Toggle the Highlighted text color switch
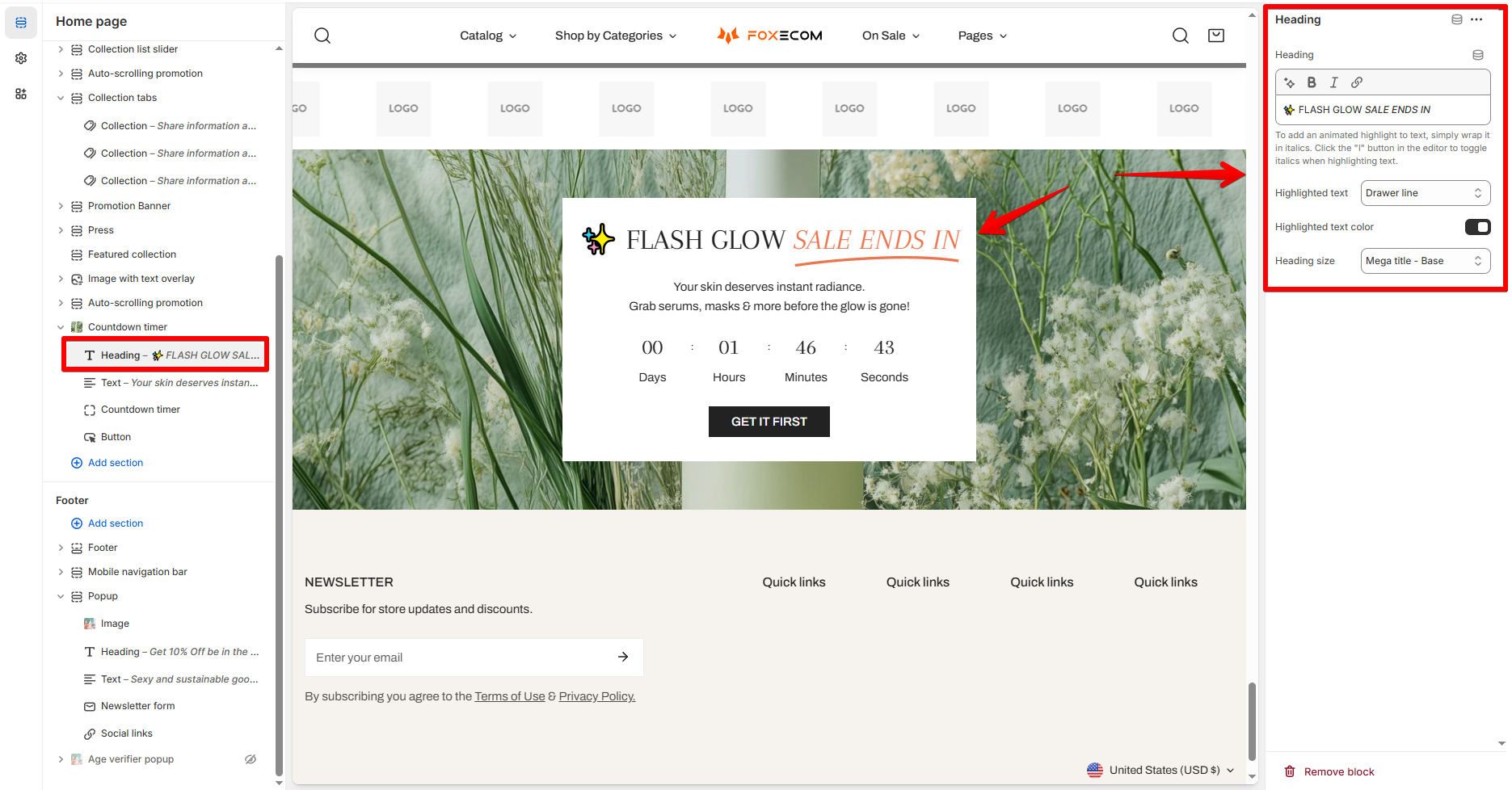The image size is (1512, 790). click(1477, 227)
